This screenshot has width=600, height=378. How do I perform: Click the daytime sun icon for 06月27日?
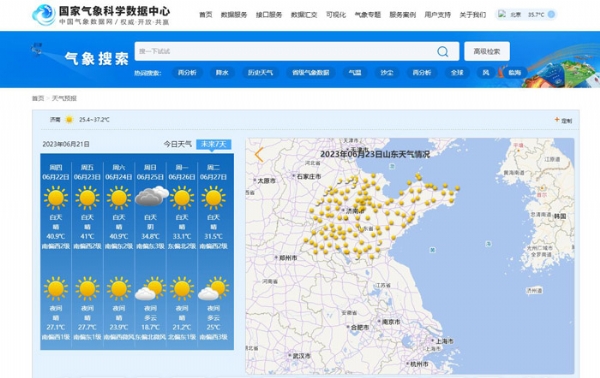213,197
